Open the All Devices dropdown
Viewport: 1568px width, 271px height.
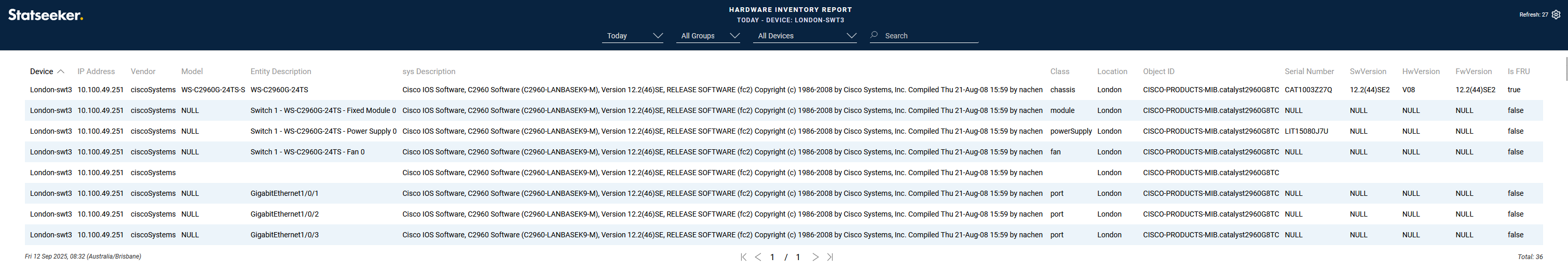point(806,36)
